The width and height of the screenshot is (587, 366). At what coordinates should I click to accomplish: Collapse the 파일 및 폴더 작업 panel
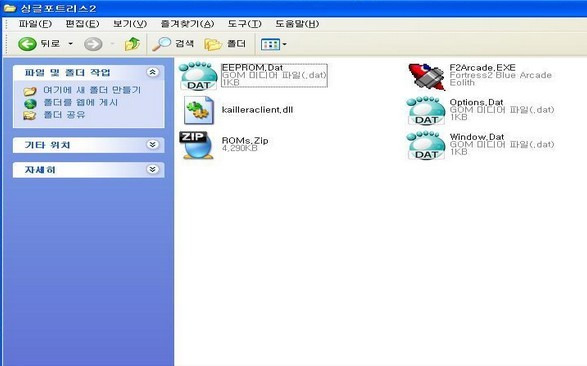click(x=152, y=72)
